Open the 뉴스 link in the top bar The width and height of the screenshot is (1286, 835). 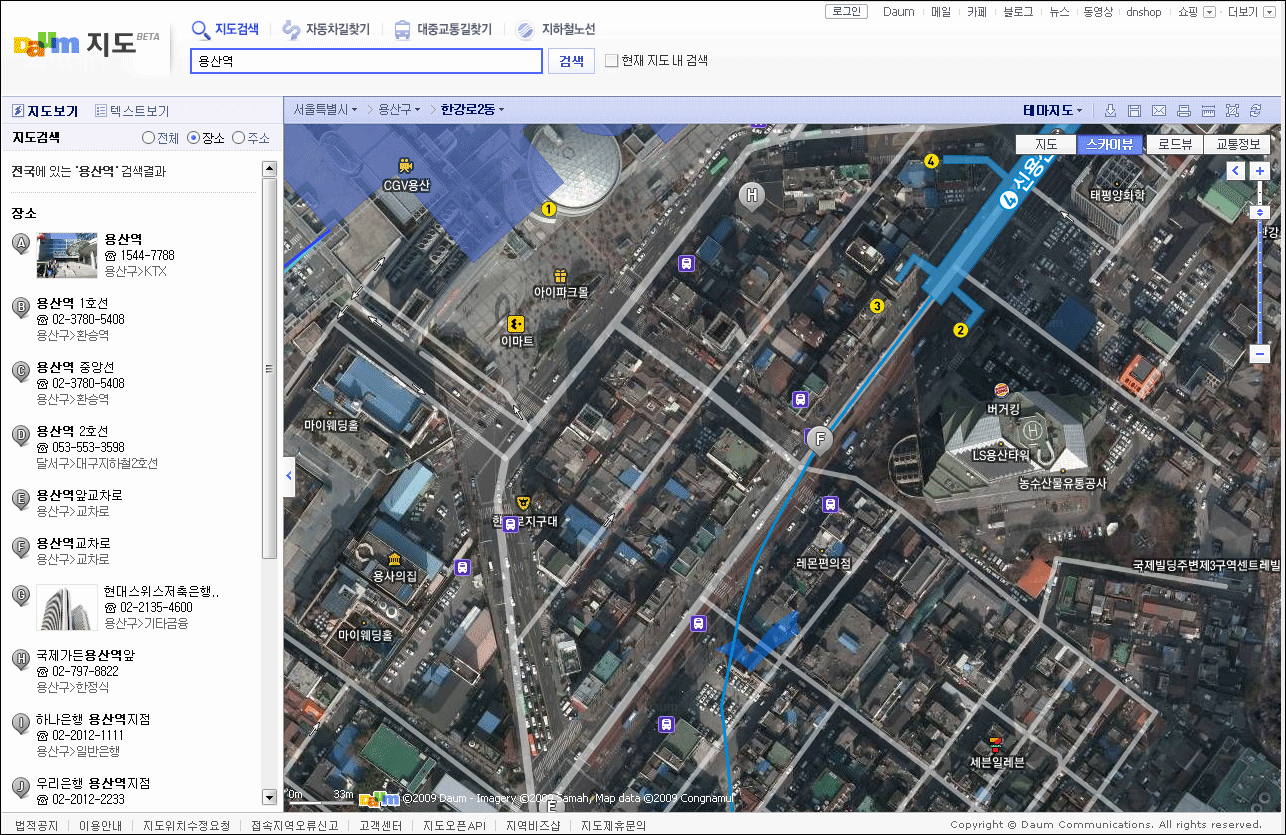(1059, 12)
